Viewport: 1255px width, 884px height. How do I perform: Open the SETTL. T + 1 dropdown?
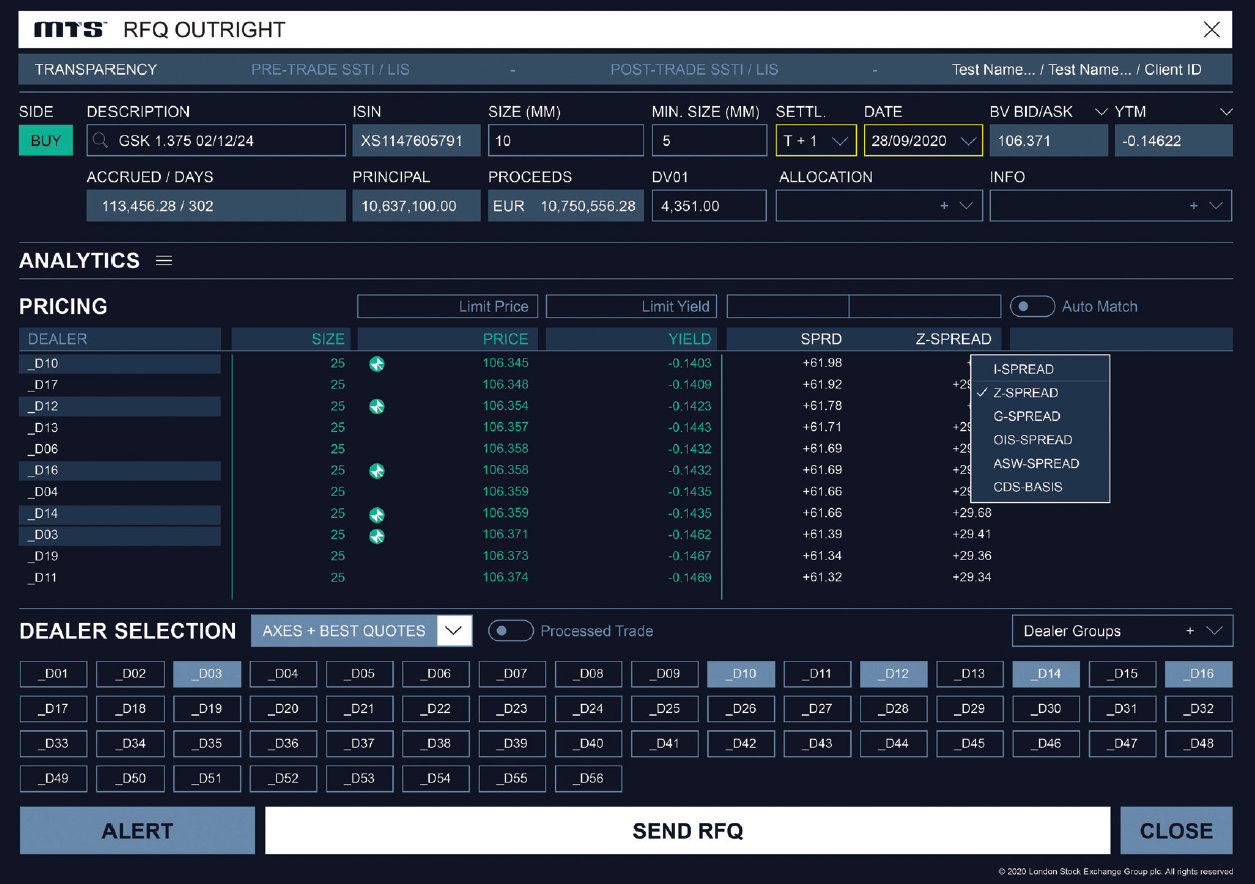[x=816, y=141]
